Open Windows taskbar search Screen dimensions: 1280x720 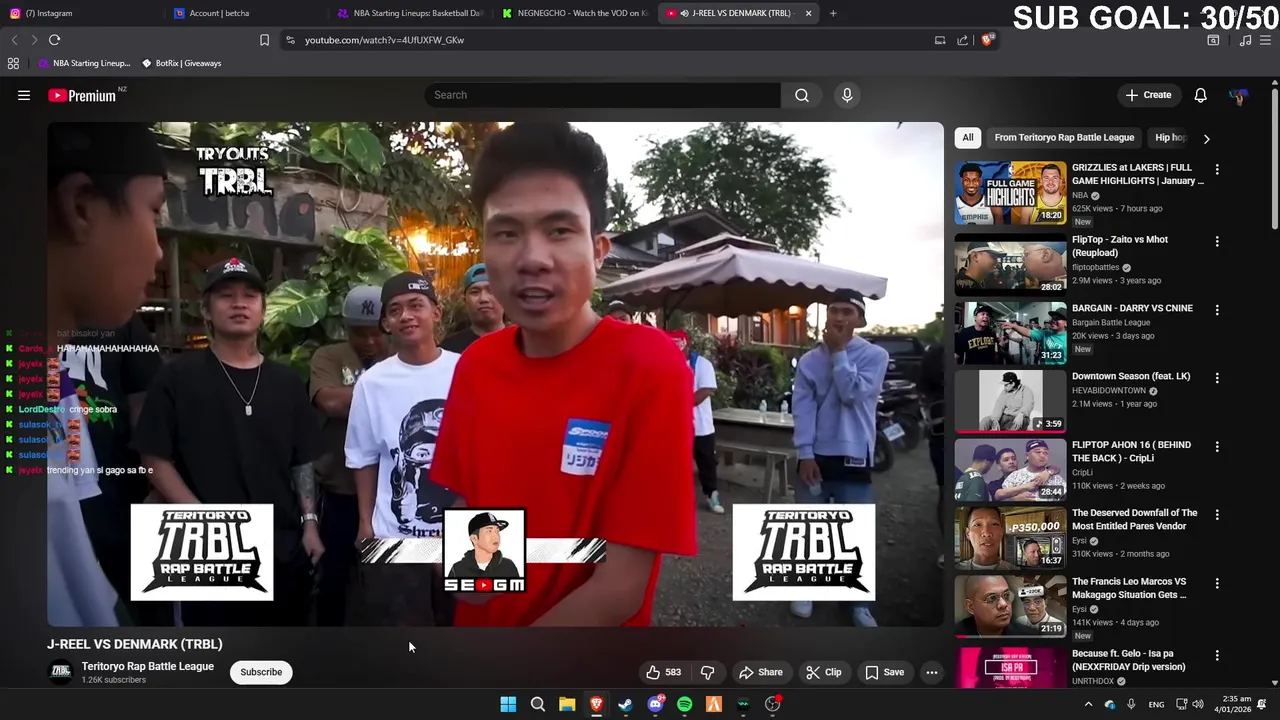(537, 704)
